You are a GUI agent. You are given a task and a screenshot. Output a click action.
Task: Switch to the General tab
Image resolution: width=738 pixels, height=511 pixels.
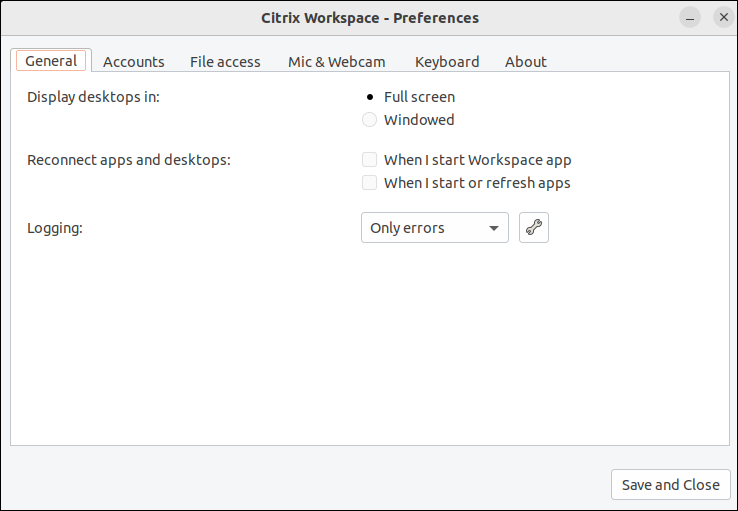click(51, 61)
